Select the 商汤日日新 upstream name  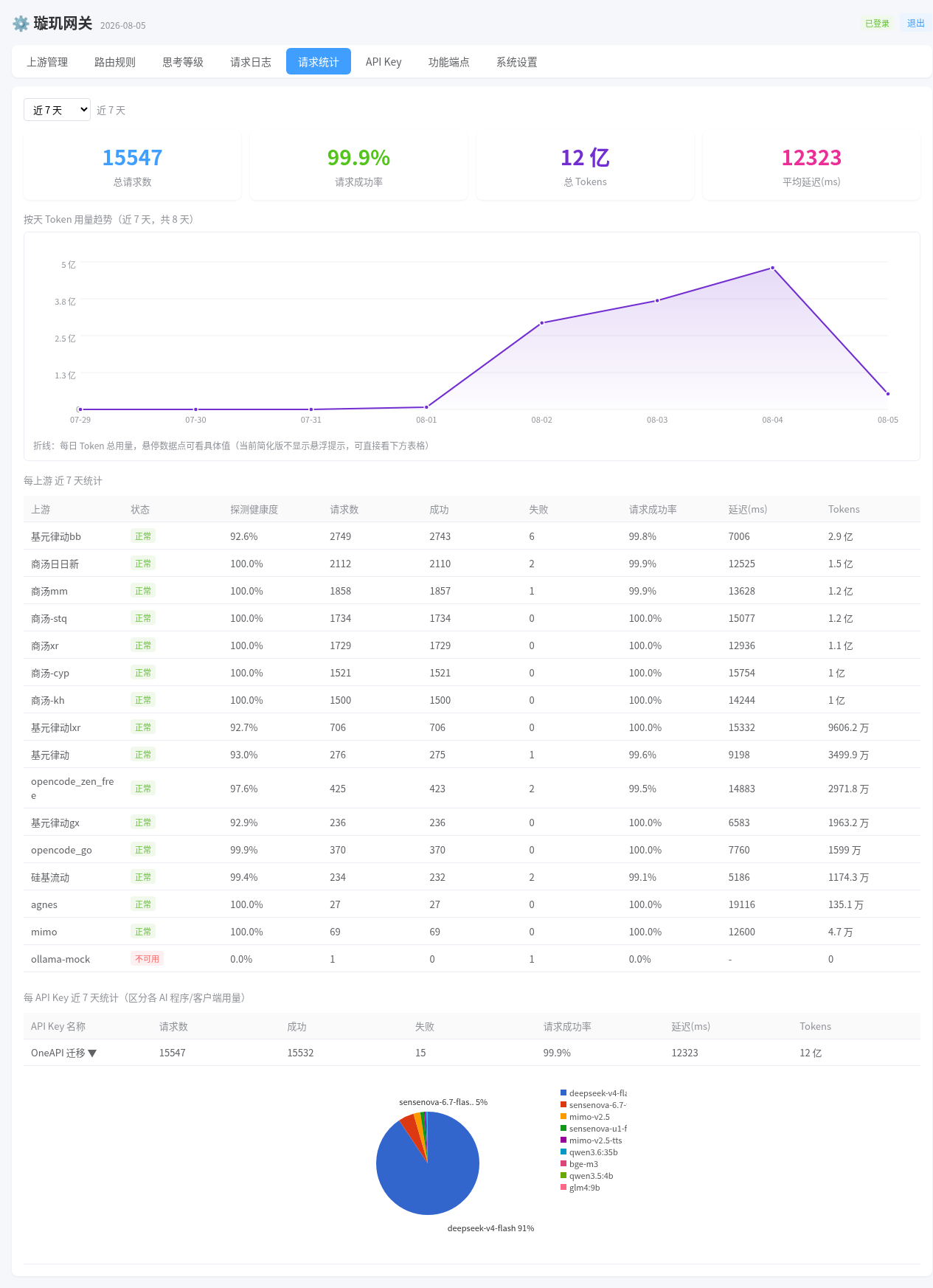pos(55,564)
